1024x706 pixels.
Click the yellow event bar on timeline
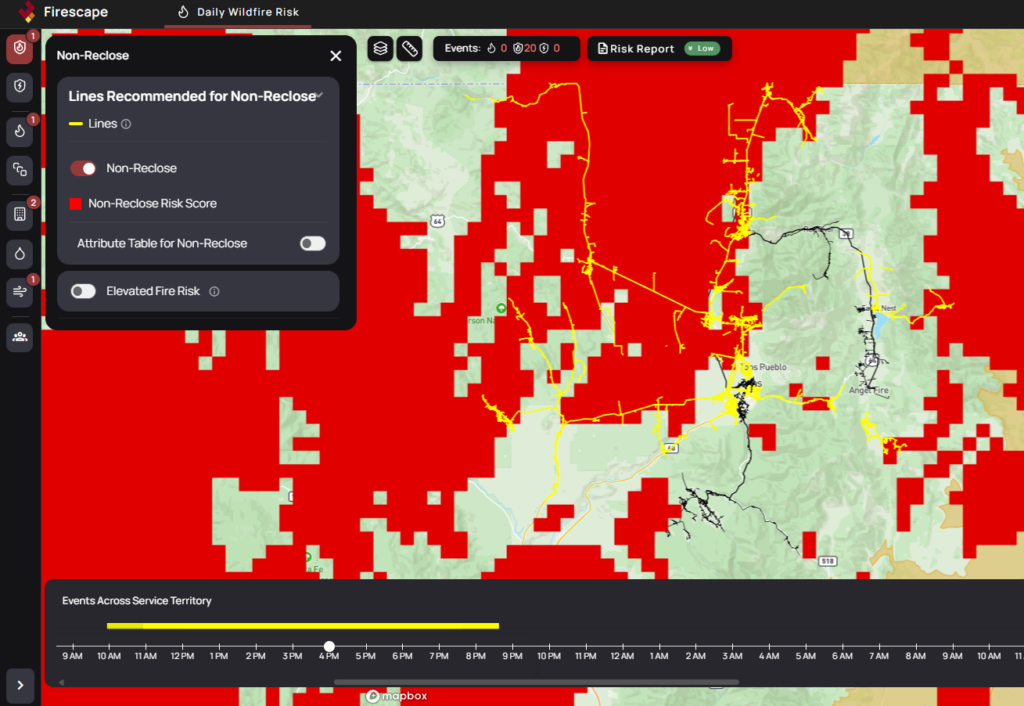click(302, 626)
